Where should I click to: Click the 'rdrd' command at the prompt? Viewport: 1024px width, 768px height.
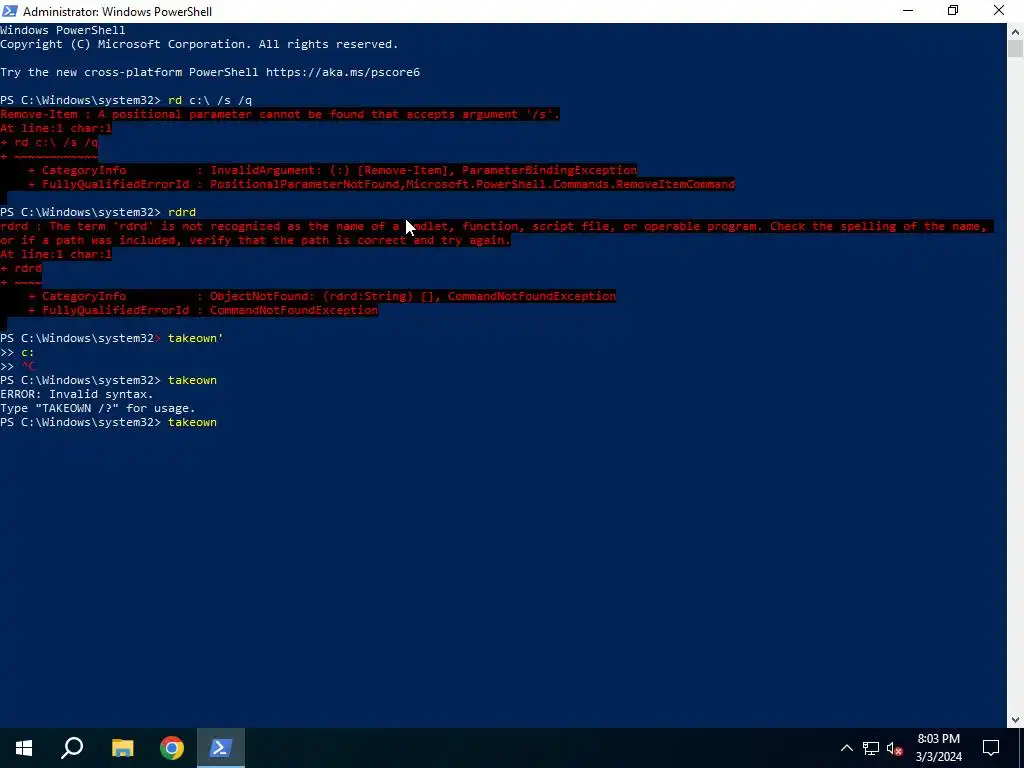pyautogui.click(x=182, y=212)
